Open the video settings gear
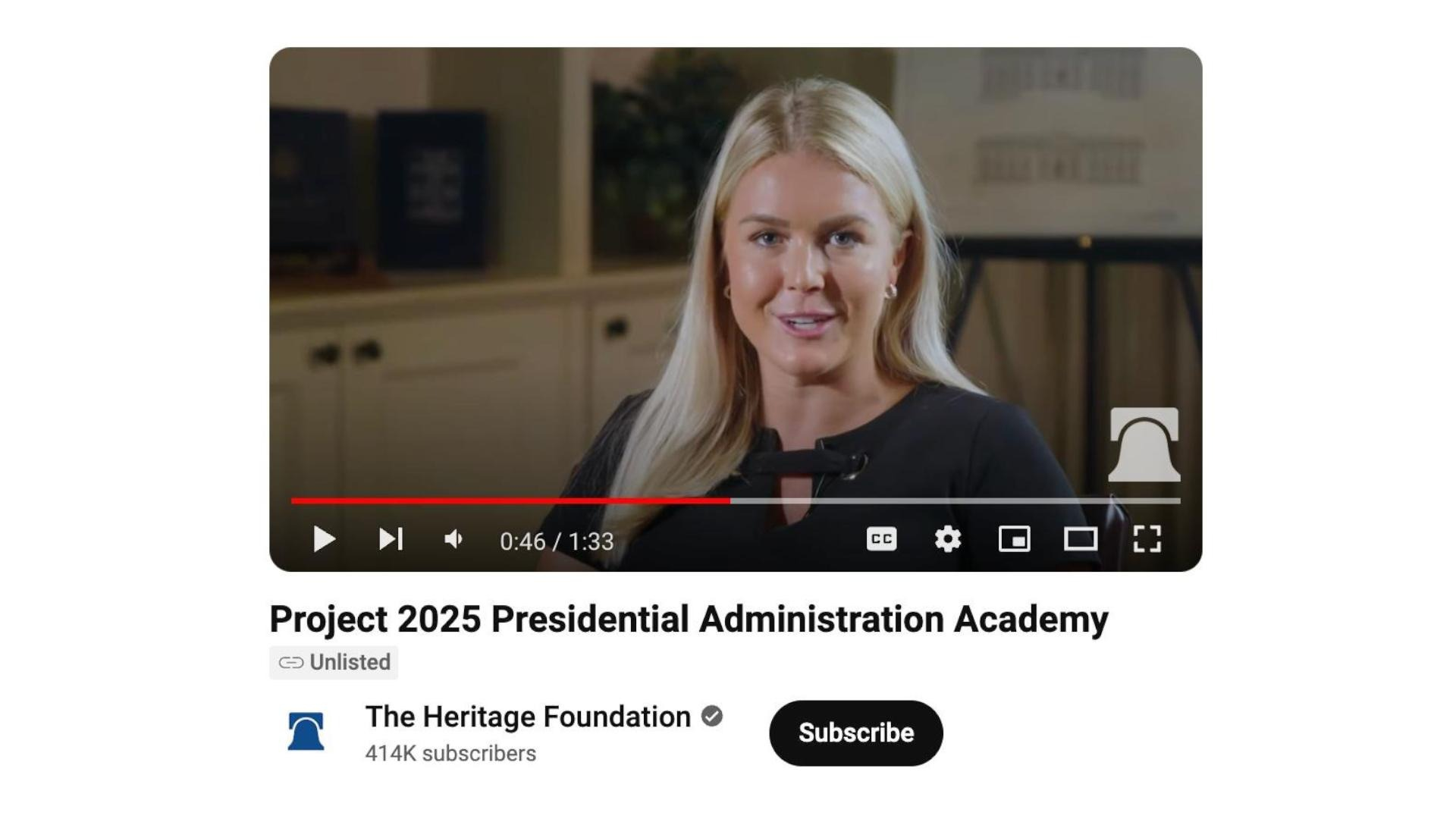Screen dimensions: 1456x819 click(x=948, y=539)
